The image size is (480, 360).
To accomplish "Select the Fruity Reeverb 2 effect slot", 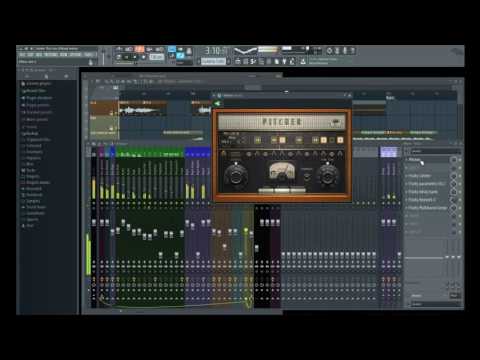I will [x=426, y=200].
